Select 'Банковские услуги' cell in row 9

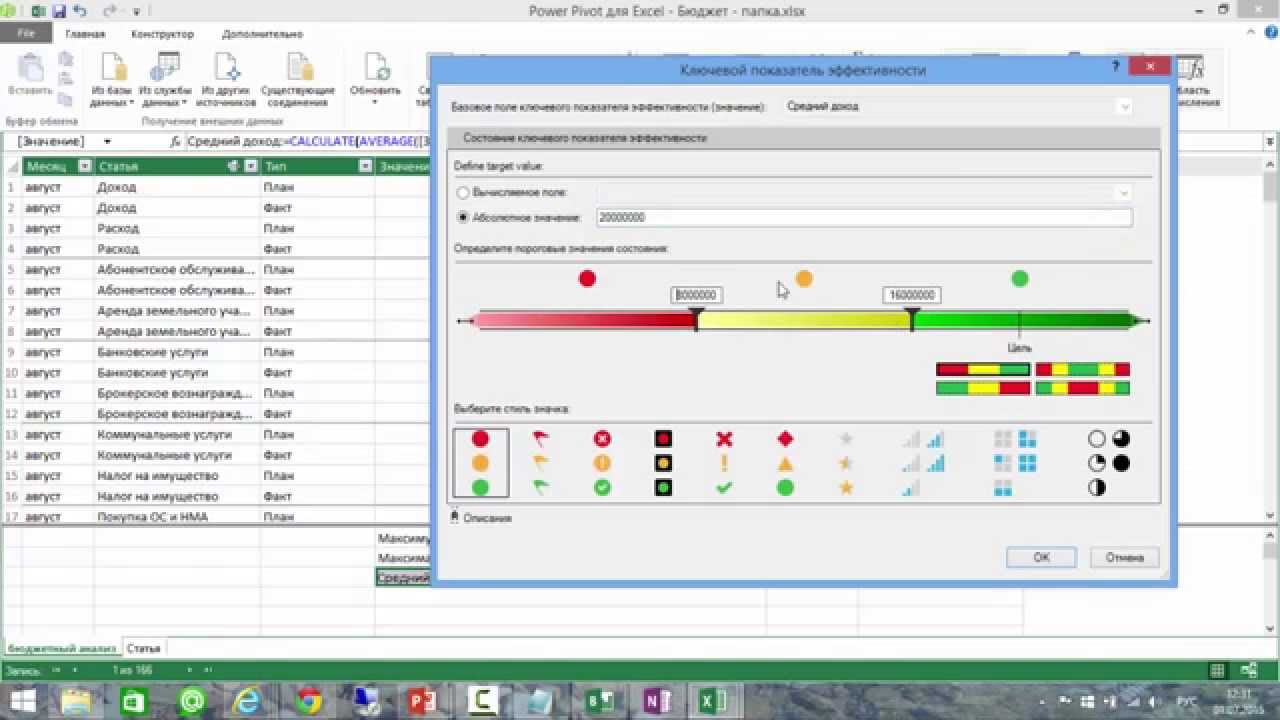[177, 352]
